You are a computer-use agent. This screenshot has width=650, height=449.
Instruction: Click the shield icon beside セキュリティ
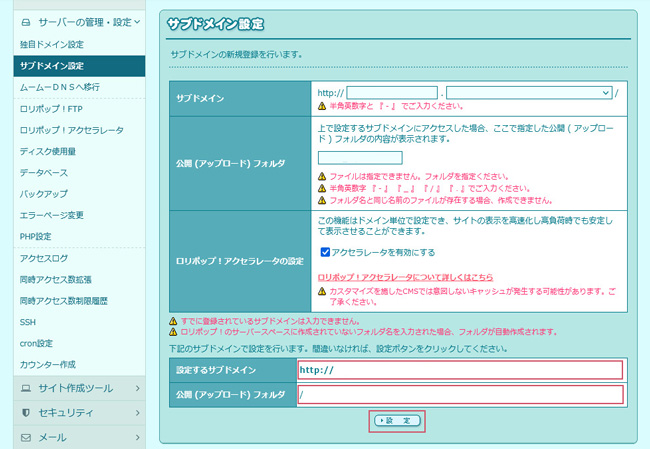click(x=26, y=412)
